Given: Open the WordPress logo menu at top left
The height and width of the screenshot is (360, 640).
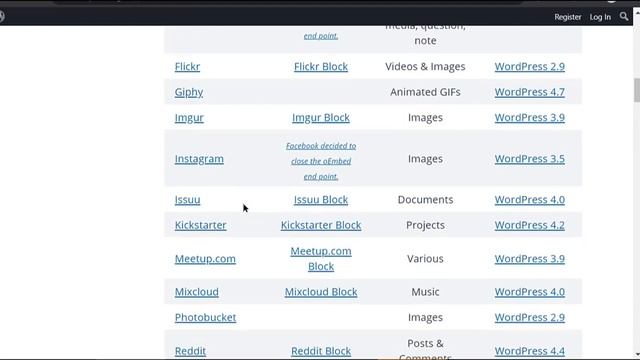Looking at the screenshot, I should pos(2,16).
